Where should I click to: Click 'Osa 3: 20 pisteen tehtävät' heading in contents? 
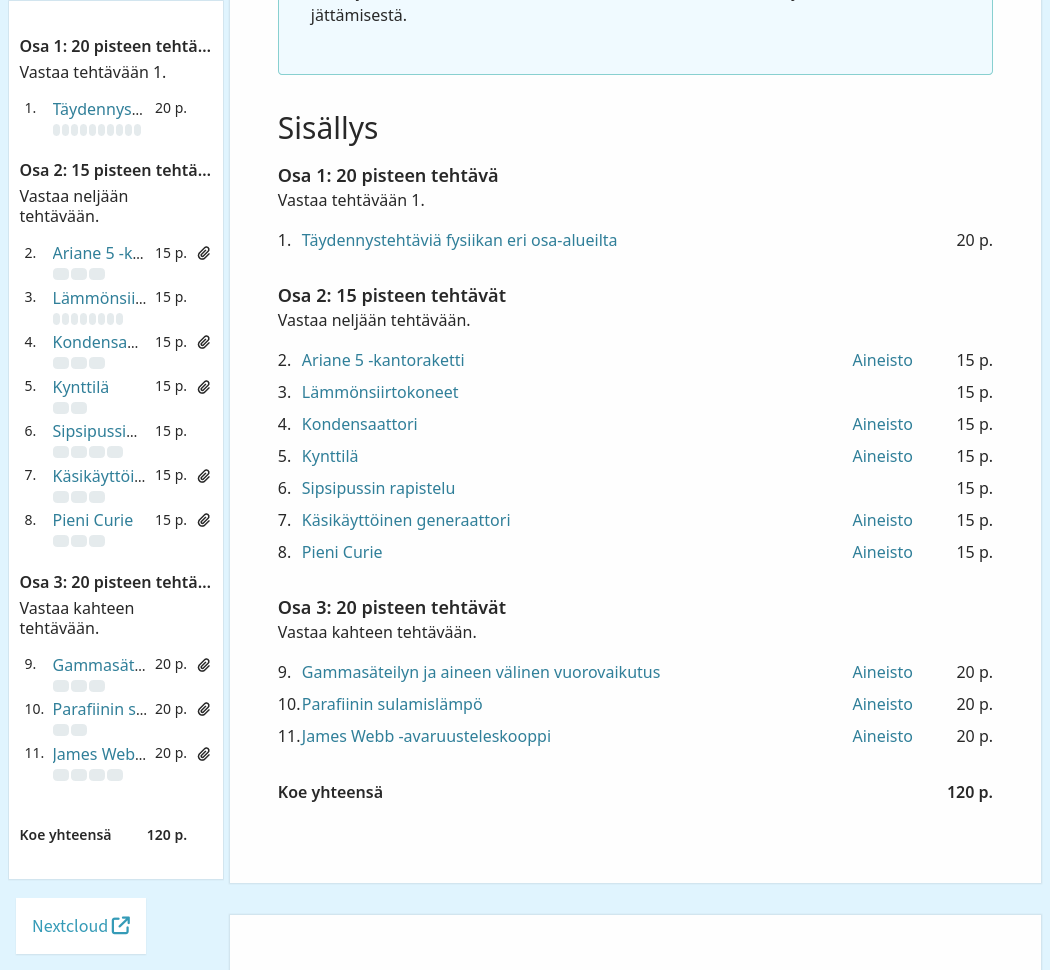[x=392, y=607]
